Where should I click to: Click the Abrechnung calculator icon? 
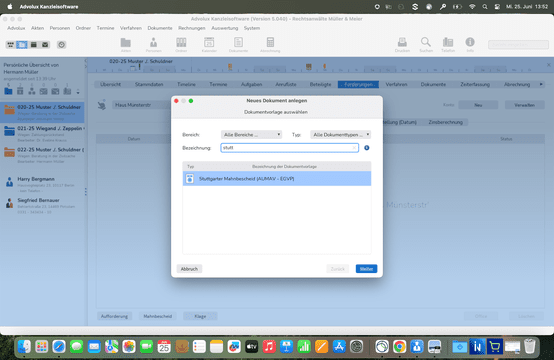pyautogui.click(x=270, y=45)
